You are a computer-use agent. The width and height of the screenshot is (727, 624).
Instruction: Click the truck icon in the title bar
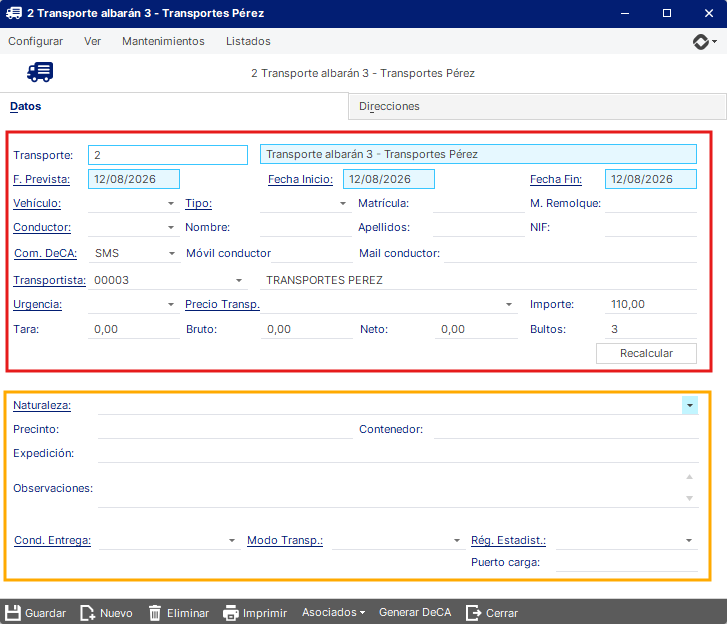(x=14, y=13)
